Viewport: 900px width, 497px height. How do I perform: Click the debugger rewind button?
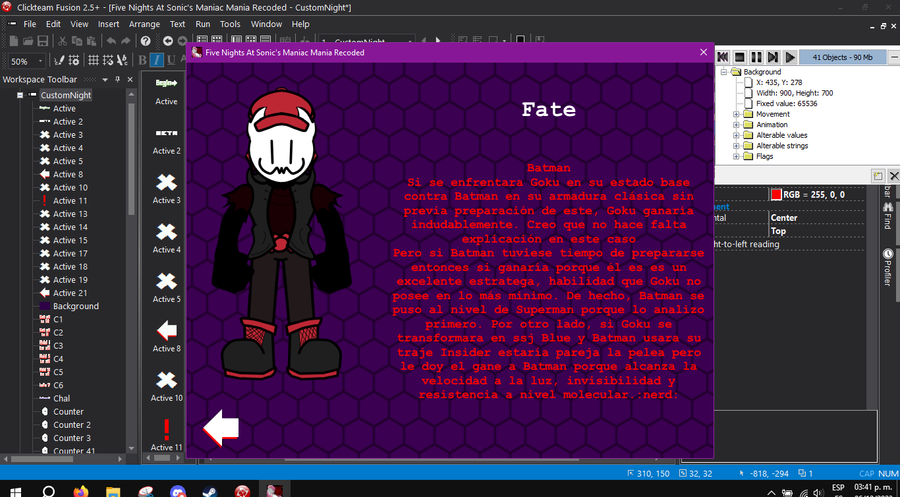click(723, 57)
